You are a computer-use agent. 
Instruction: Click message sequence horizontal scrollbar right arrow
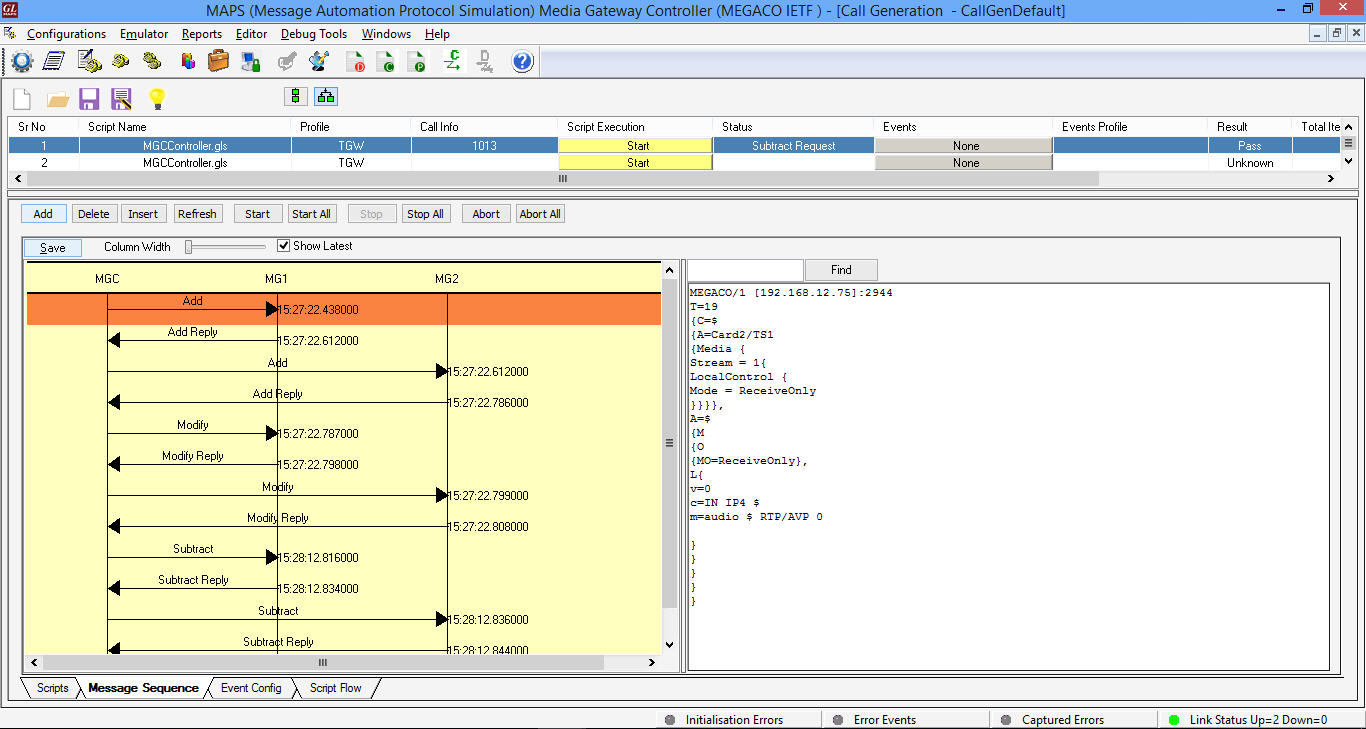(652, 662)
